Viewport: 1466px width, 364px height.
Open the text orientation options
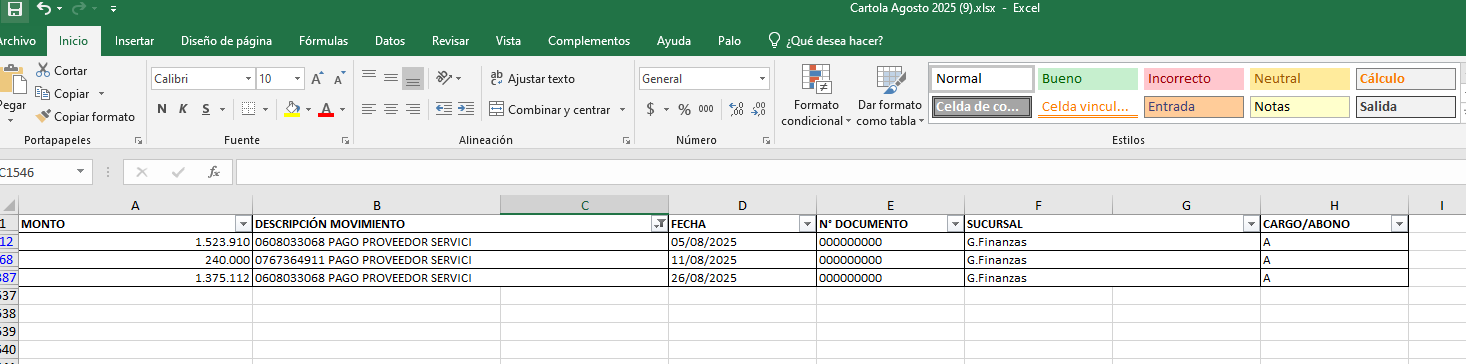tap(449, 78)
